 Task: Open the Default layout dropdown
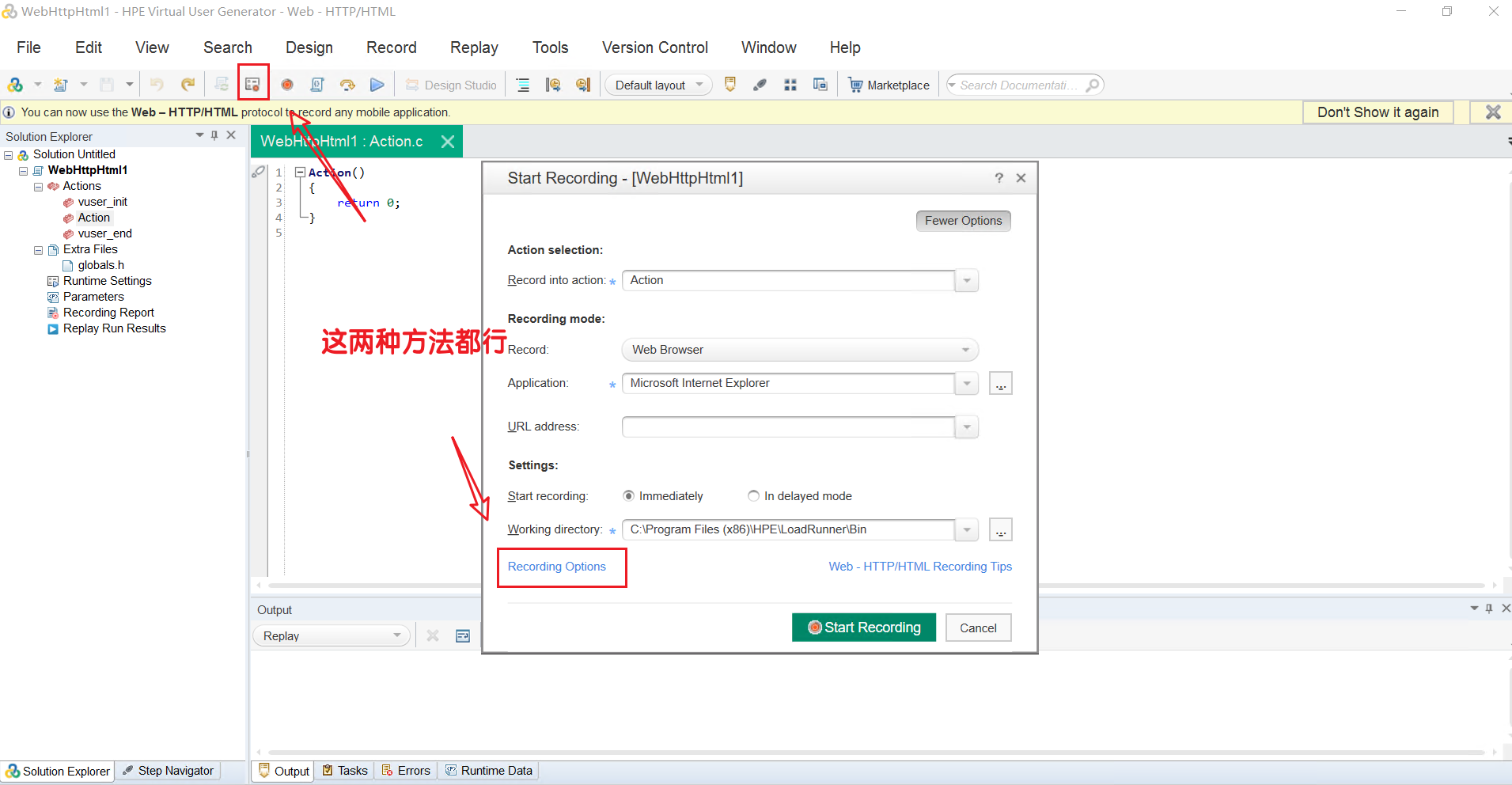click(658, 85)
